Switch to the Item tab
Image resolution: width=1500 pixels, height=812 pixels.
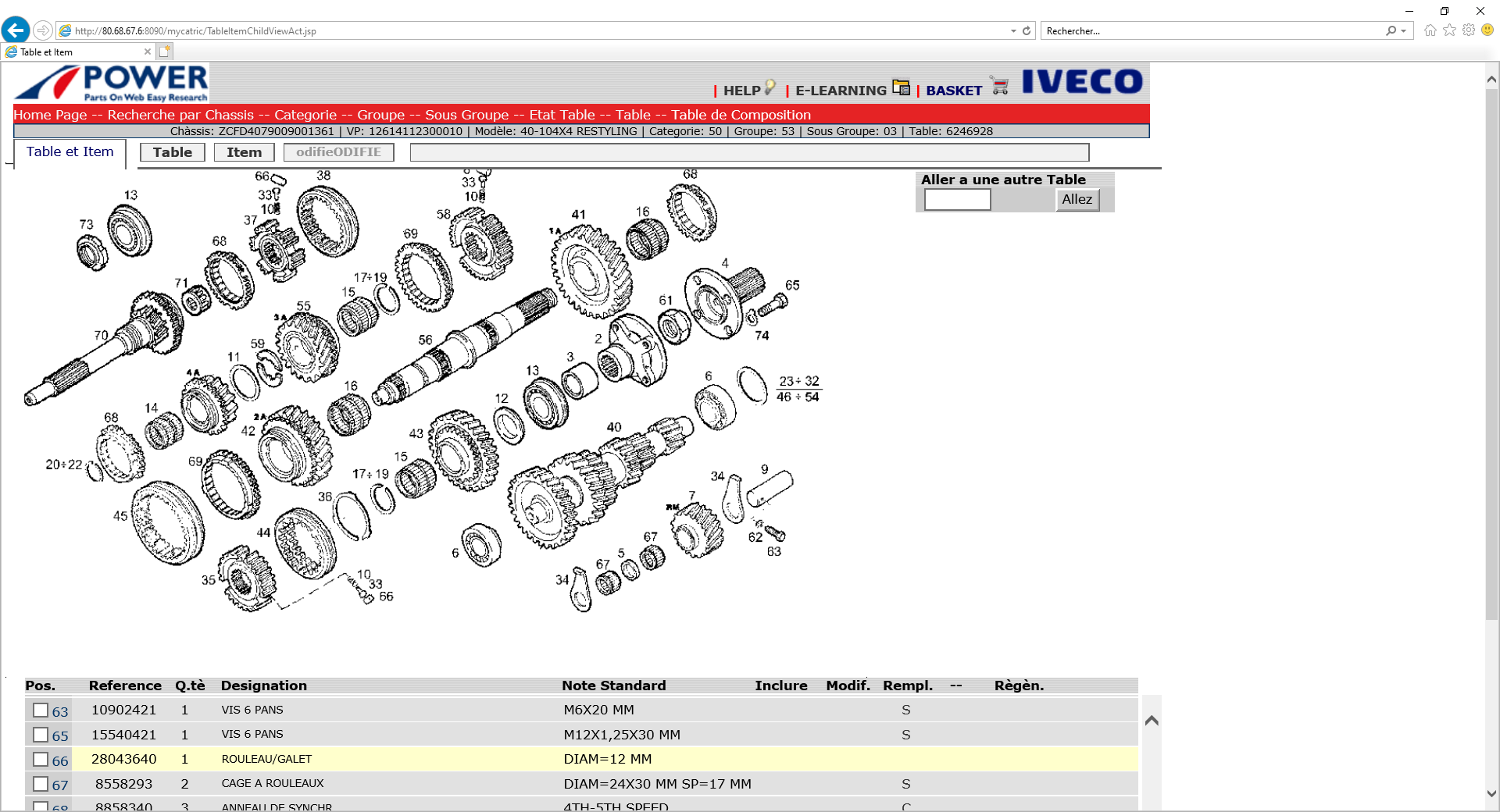pos(244,152)
